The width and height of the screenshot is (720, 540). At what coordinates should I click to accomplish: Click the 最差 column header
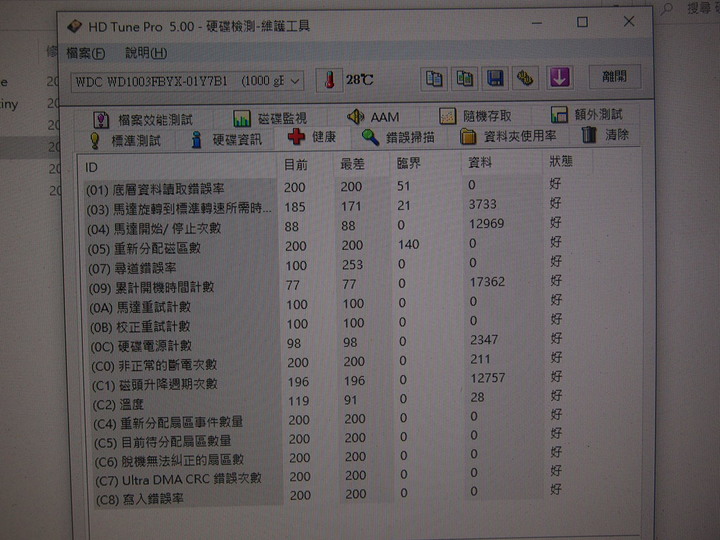click(362, 164)
